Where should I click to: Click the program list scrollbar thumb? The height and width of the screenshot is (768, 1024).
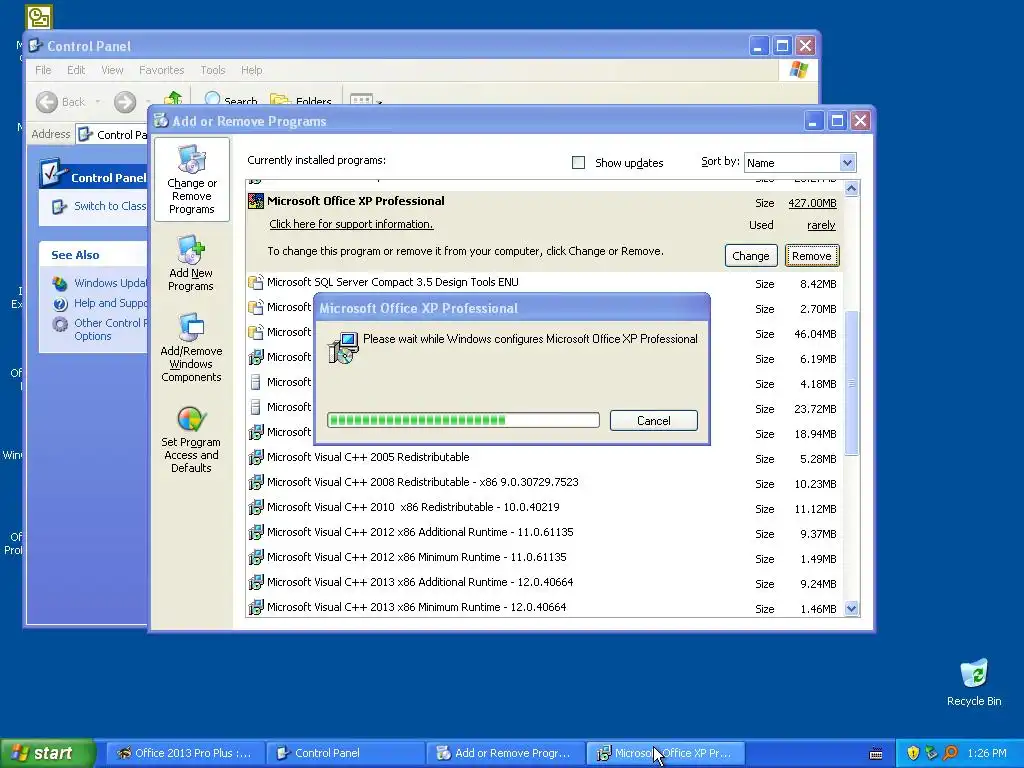[852, 383]
